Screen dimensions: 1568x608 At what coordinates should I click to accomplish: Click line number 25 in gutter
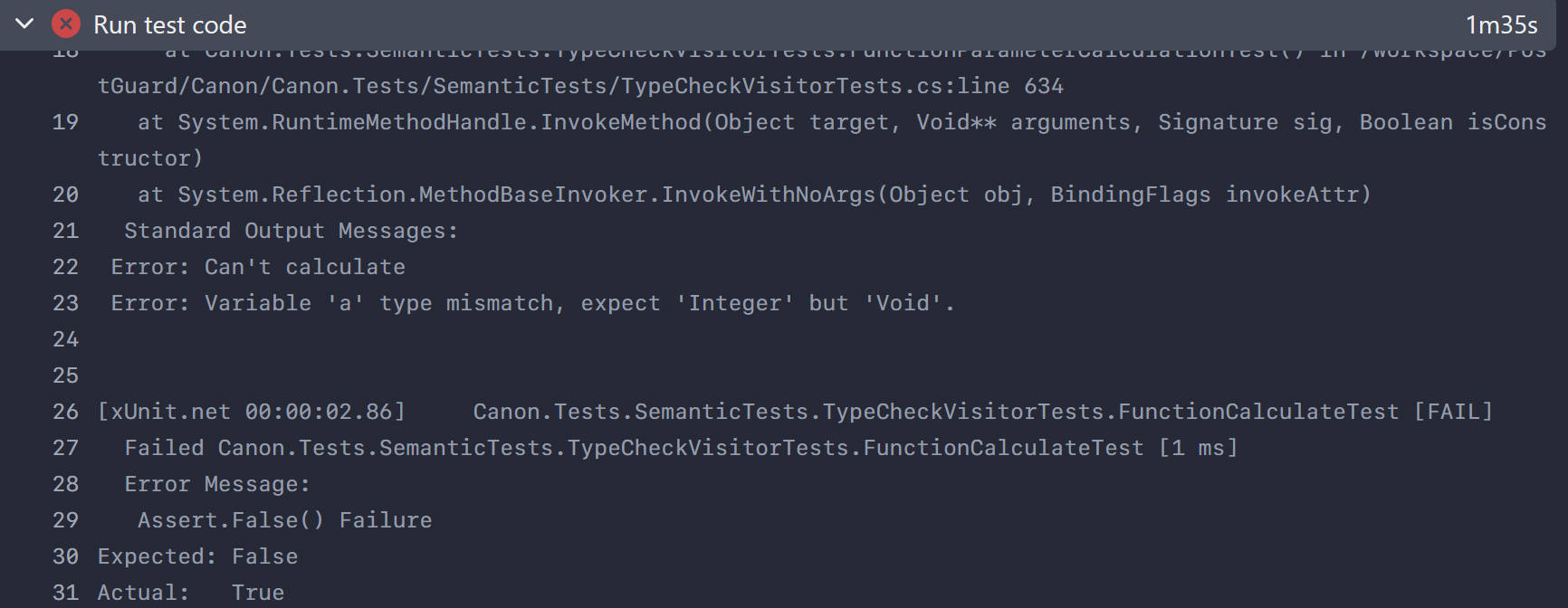coord(65,375)
